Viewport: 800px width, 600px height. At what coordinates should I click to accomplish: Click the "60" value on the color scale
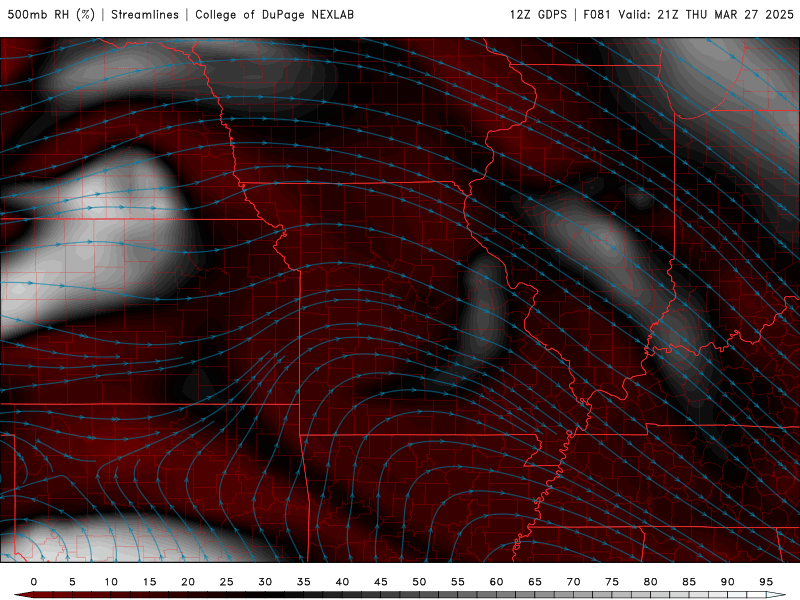[x=496, y=582]
